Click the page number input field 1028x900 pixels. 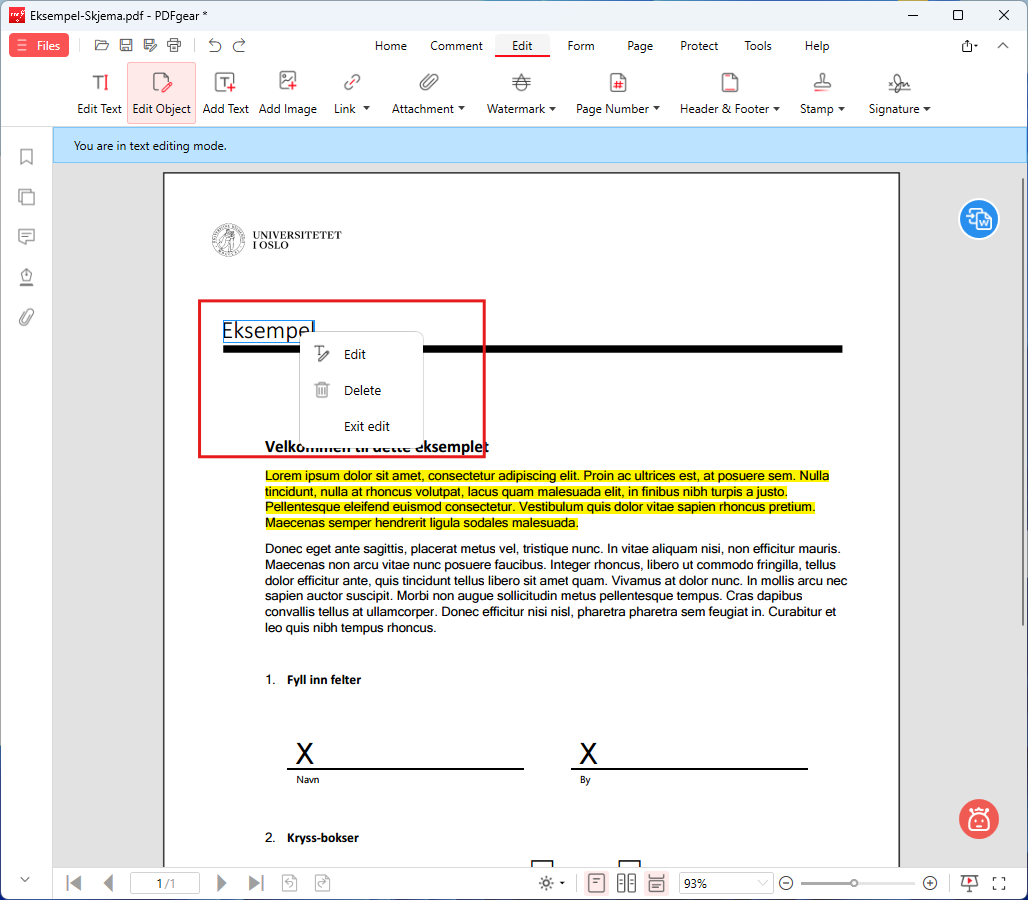pos(165,884)
